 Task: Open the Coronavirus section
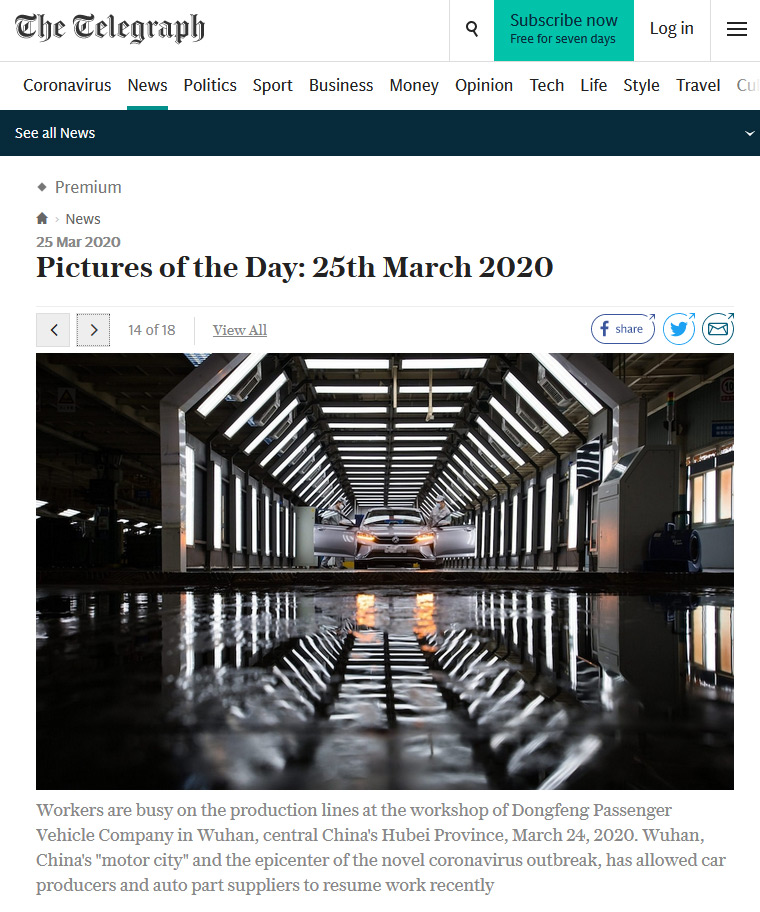coord(67,86)
